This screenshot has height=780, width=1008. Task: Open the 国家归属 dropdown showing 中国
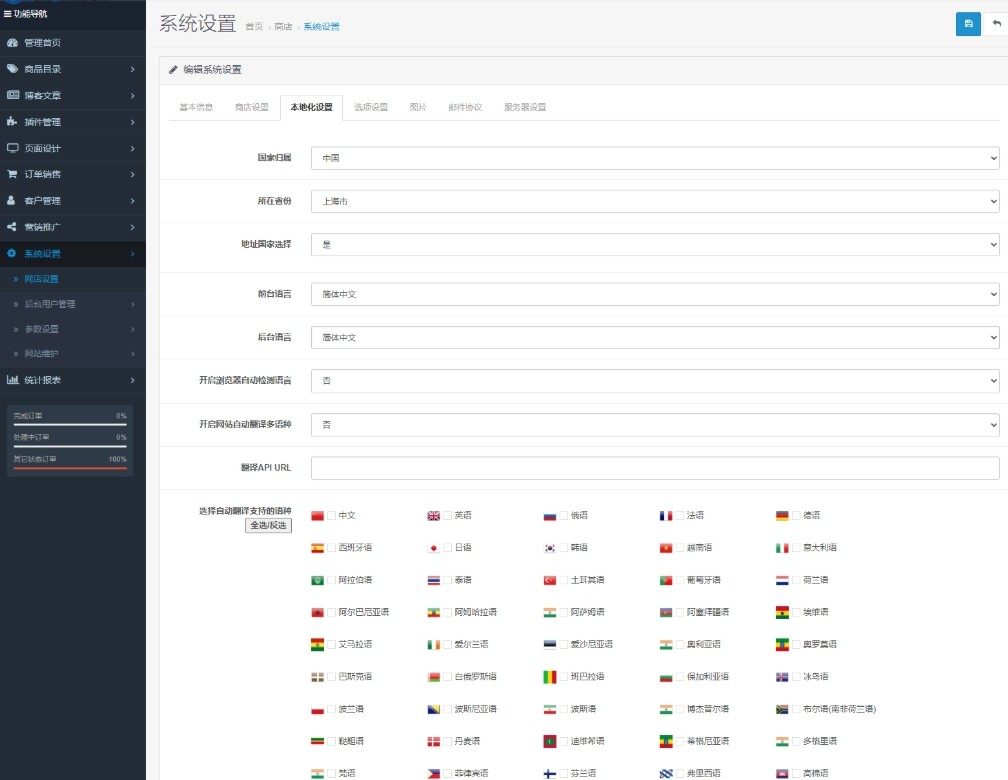pyautogui.click(x=655, y=158)
